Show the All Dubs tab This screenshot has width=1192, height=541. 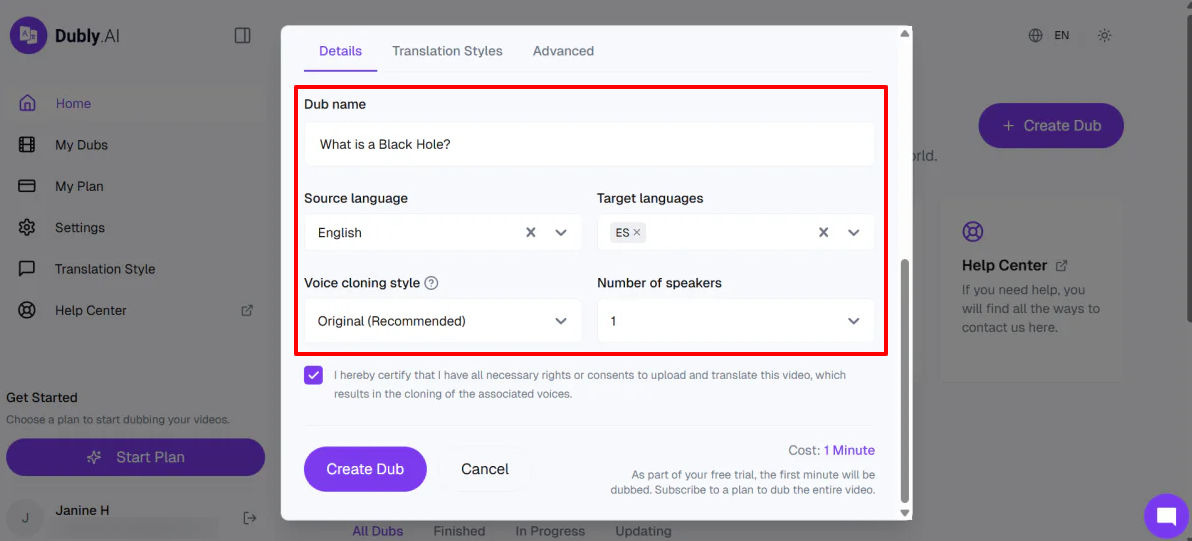[x=378, y=531]
